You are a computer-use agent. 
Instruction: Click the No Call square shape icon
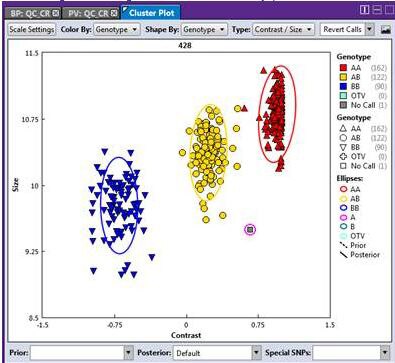[x=343, y=166]
